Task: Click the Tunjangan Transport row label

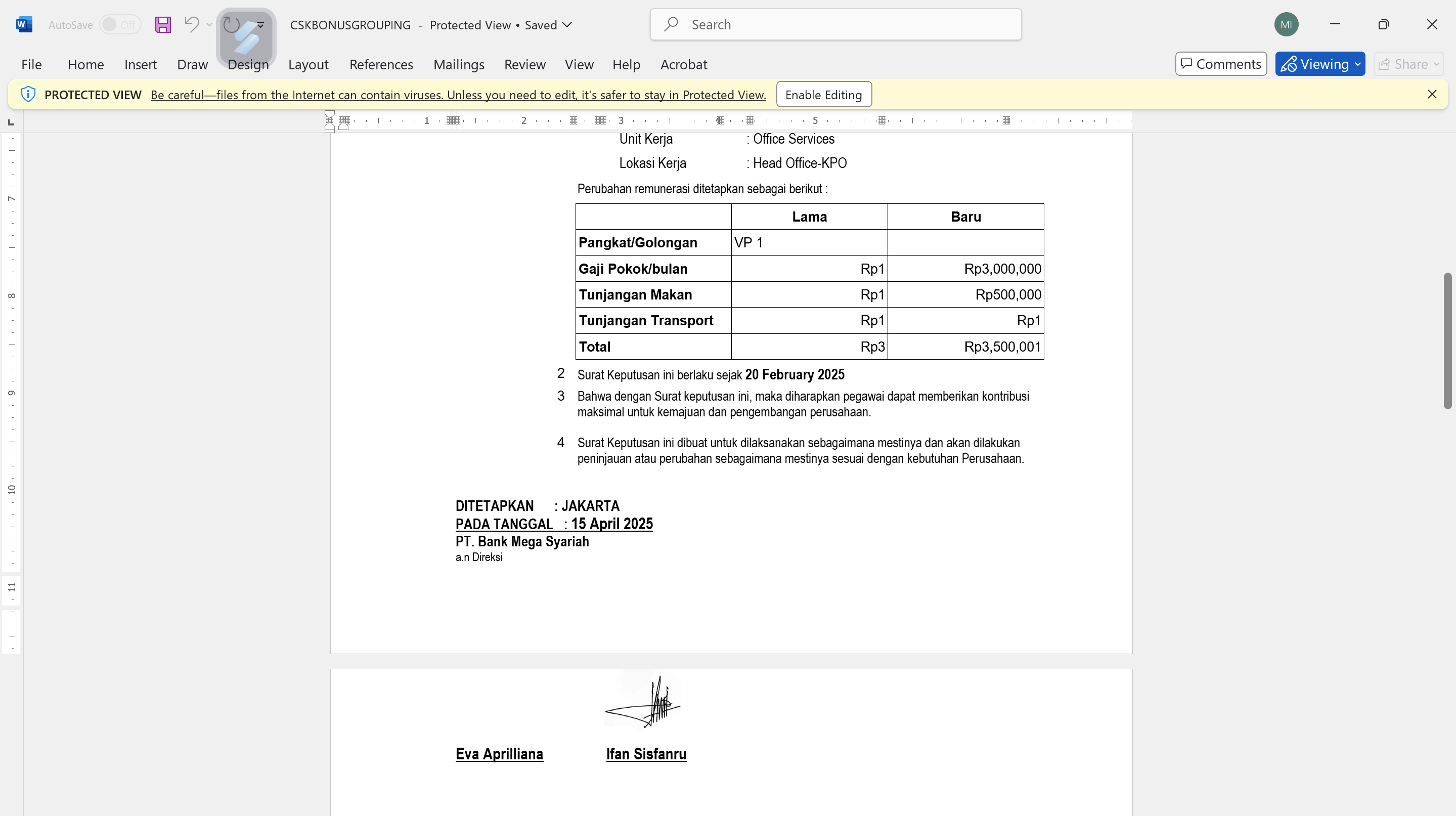Action: click(x=646, y=321)
